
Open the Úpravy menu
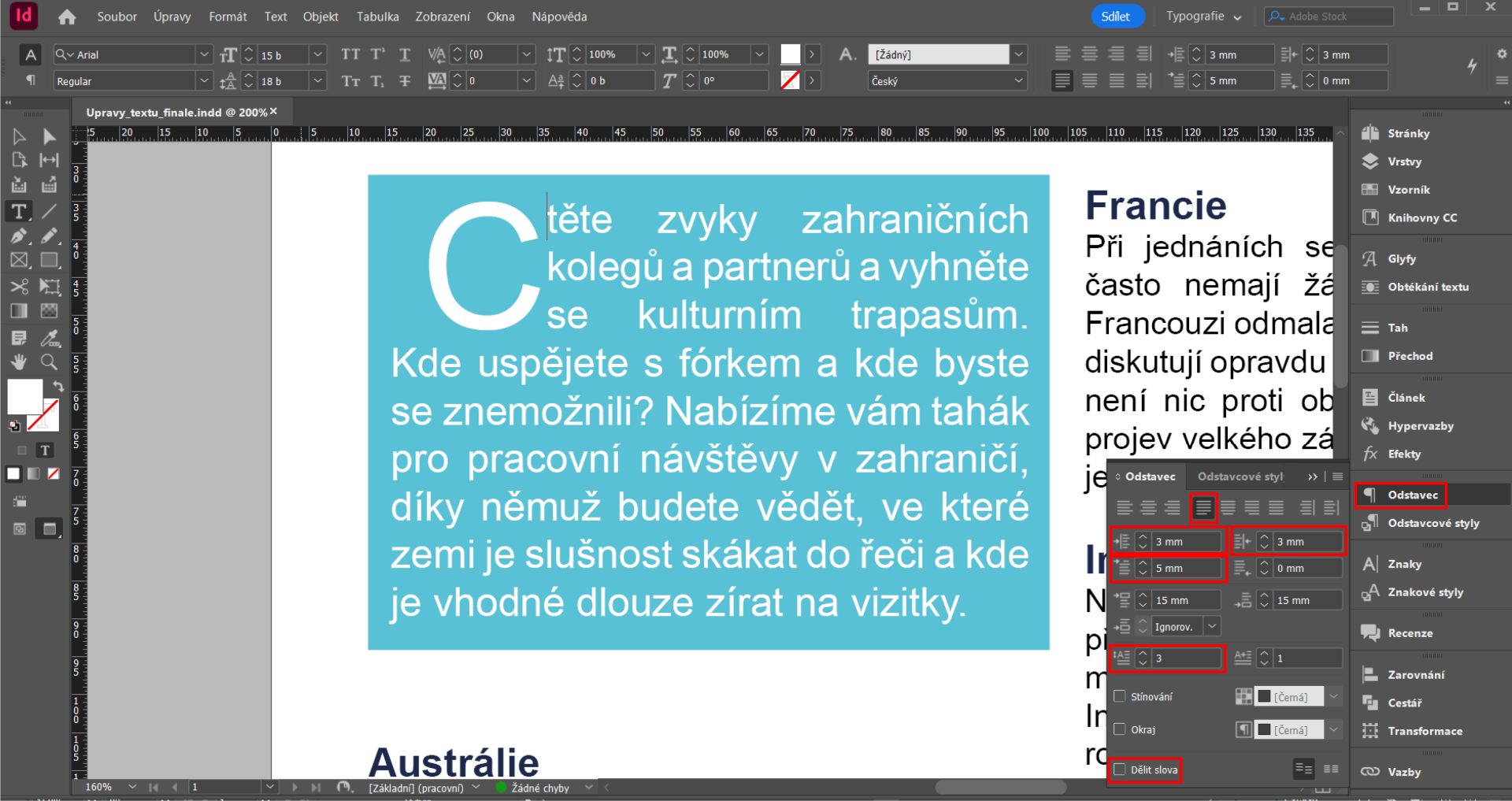point(172,17)
